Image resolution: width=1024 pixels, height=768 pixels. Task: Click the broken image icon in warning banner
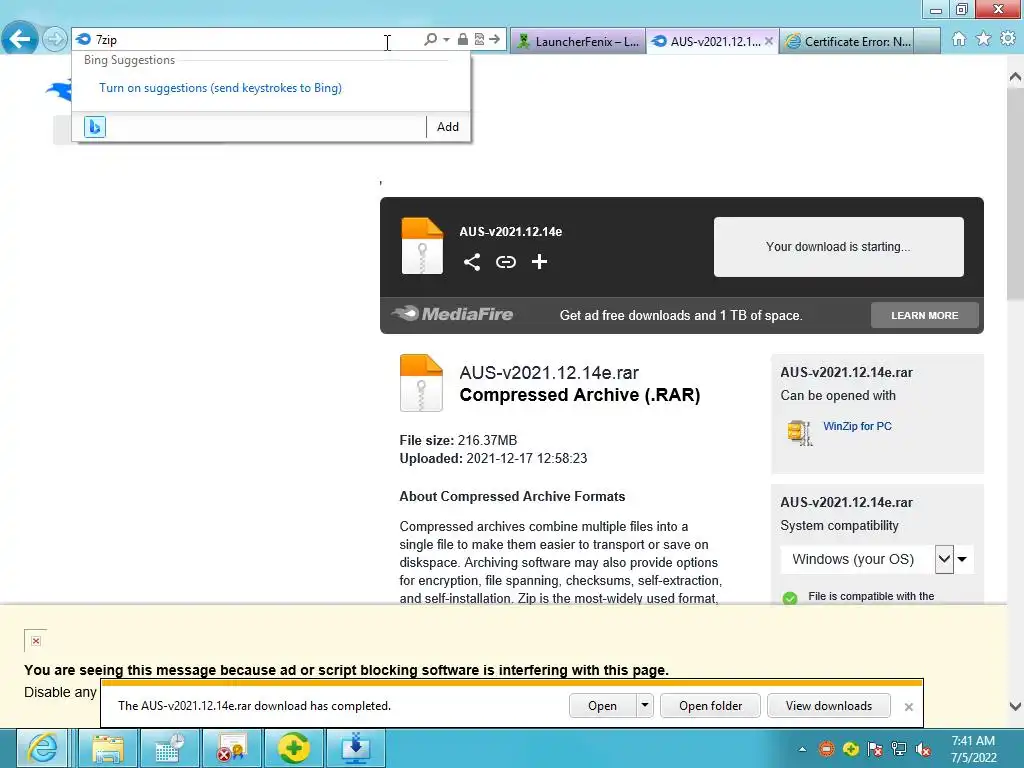pos(35,641)
